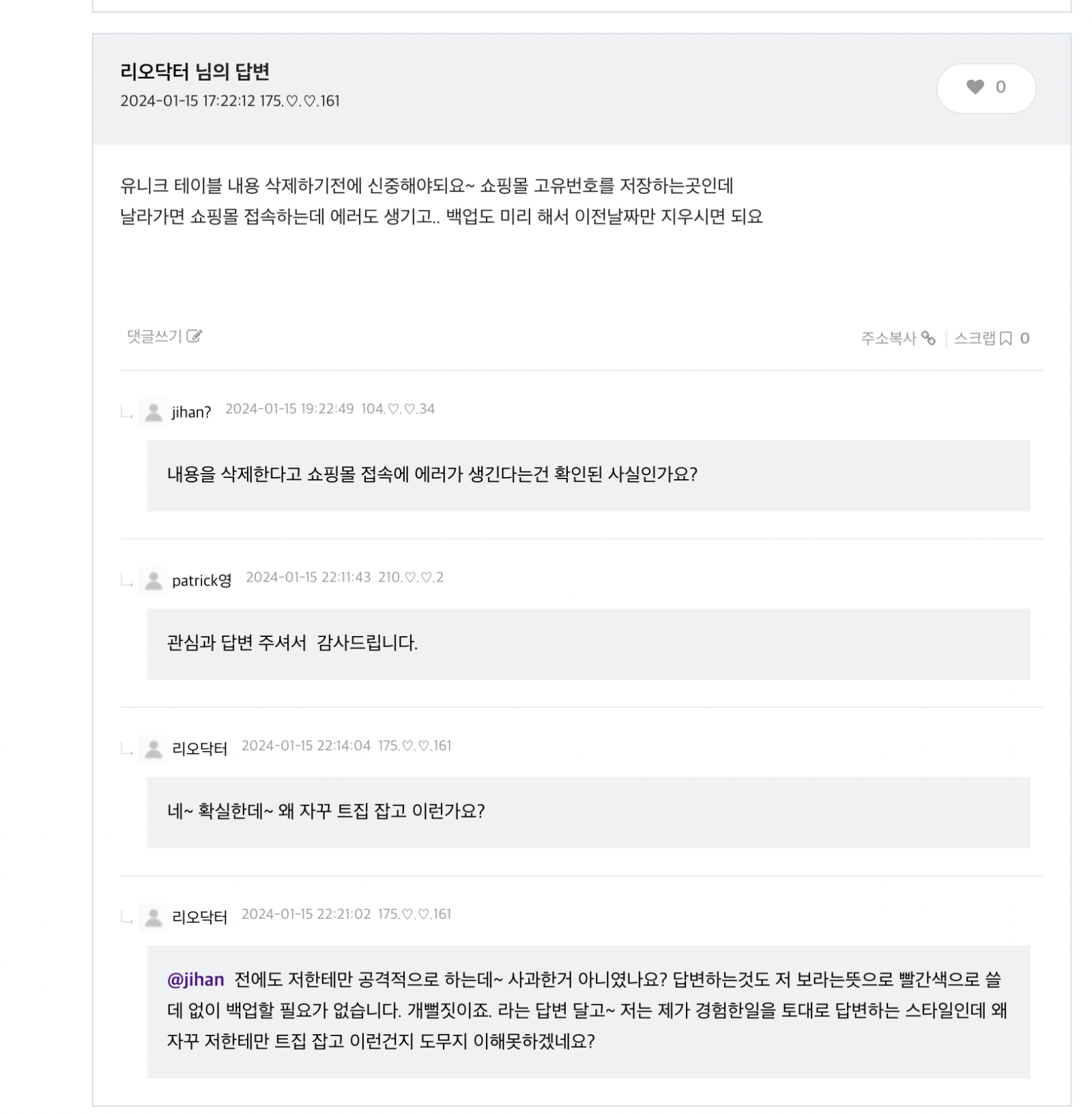Click the scrap count number after 스크랩
Viewport: 1092px width, 1114px height.
[1024, 339]
